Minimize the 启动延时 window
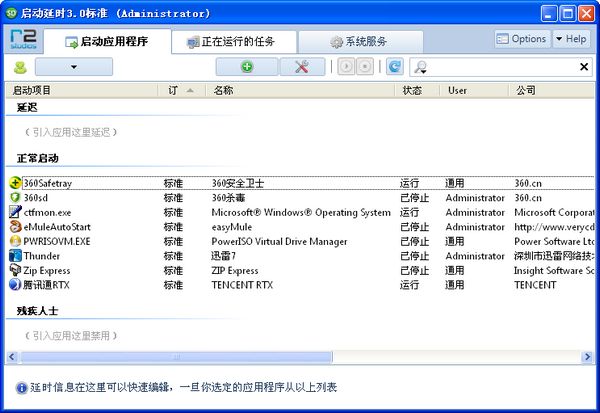Viewport: 600px width, 413px height. [x=549, y=14]
